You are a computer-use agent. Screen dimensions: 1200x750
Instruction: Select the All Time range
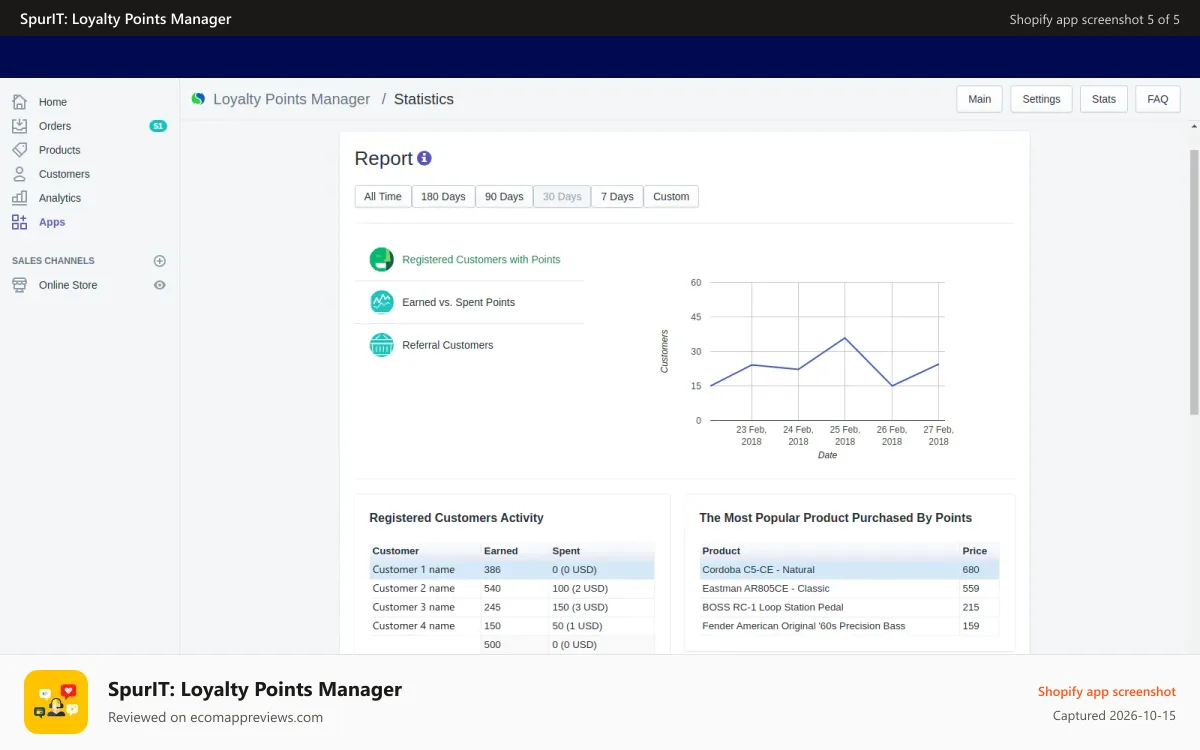click(383, 197)
